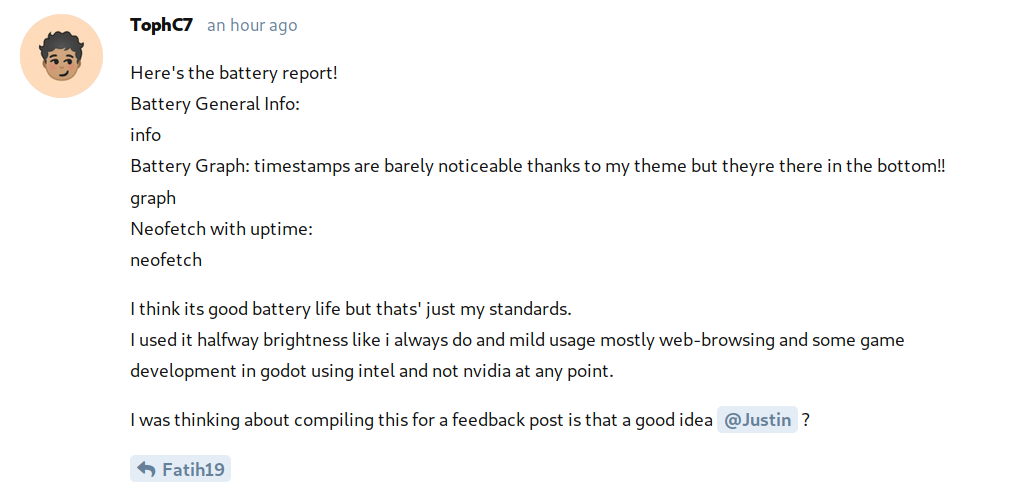Open the TophC7 username profile link
This screenshot has width=1009, height=497.
pos(161,25)
